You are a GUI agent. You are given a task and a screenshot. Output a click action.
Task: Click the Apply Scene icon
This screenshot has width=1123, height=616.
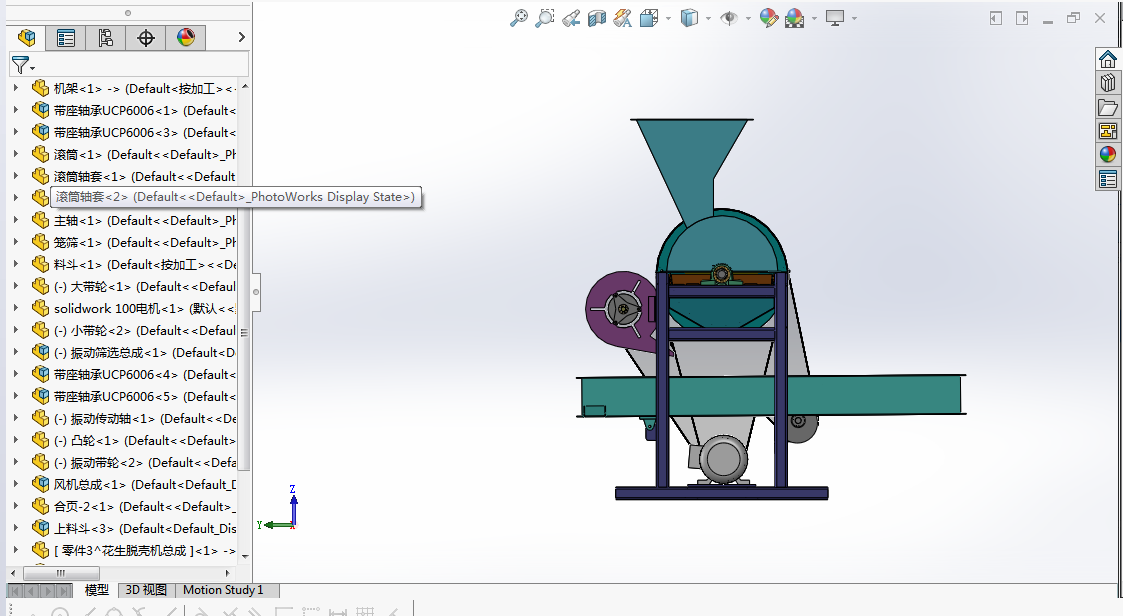coord(794,18)
